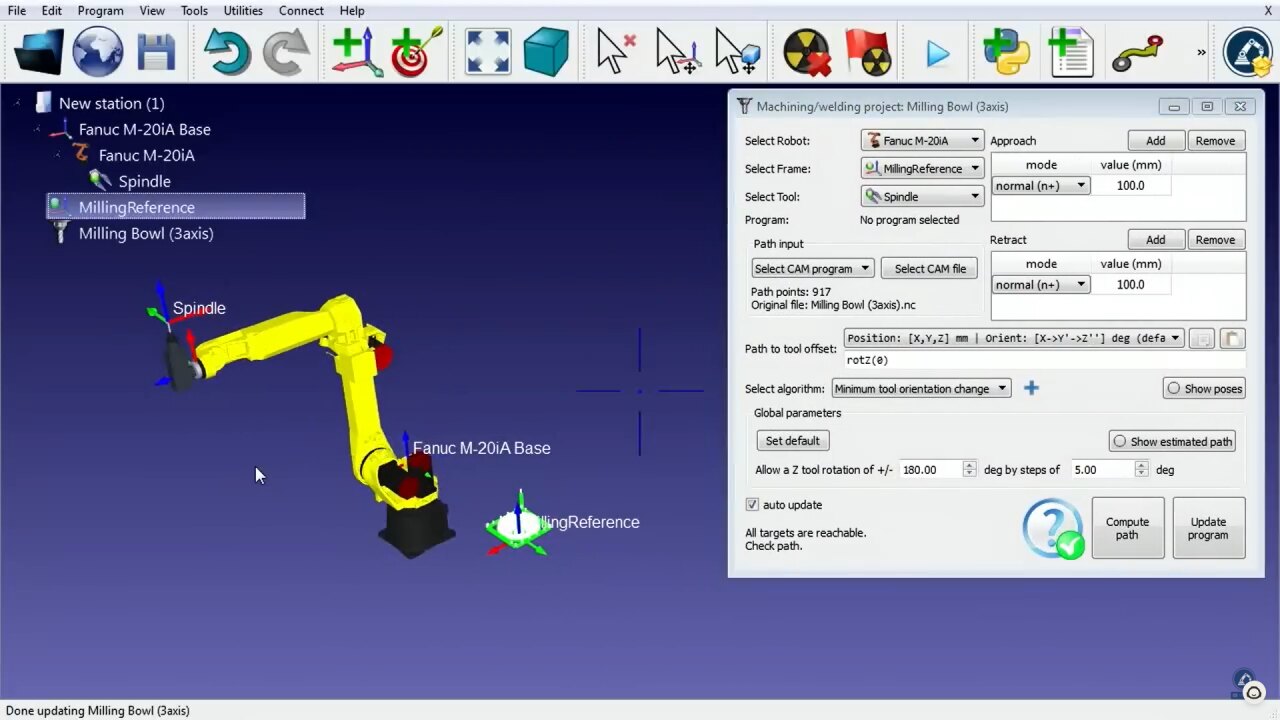The height and width of the screenshot is (720, 1280).
Task: Click the Update program button
Action: point(1208,528)
